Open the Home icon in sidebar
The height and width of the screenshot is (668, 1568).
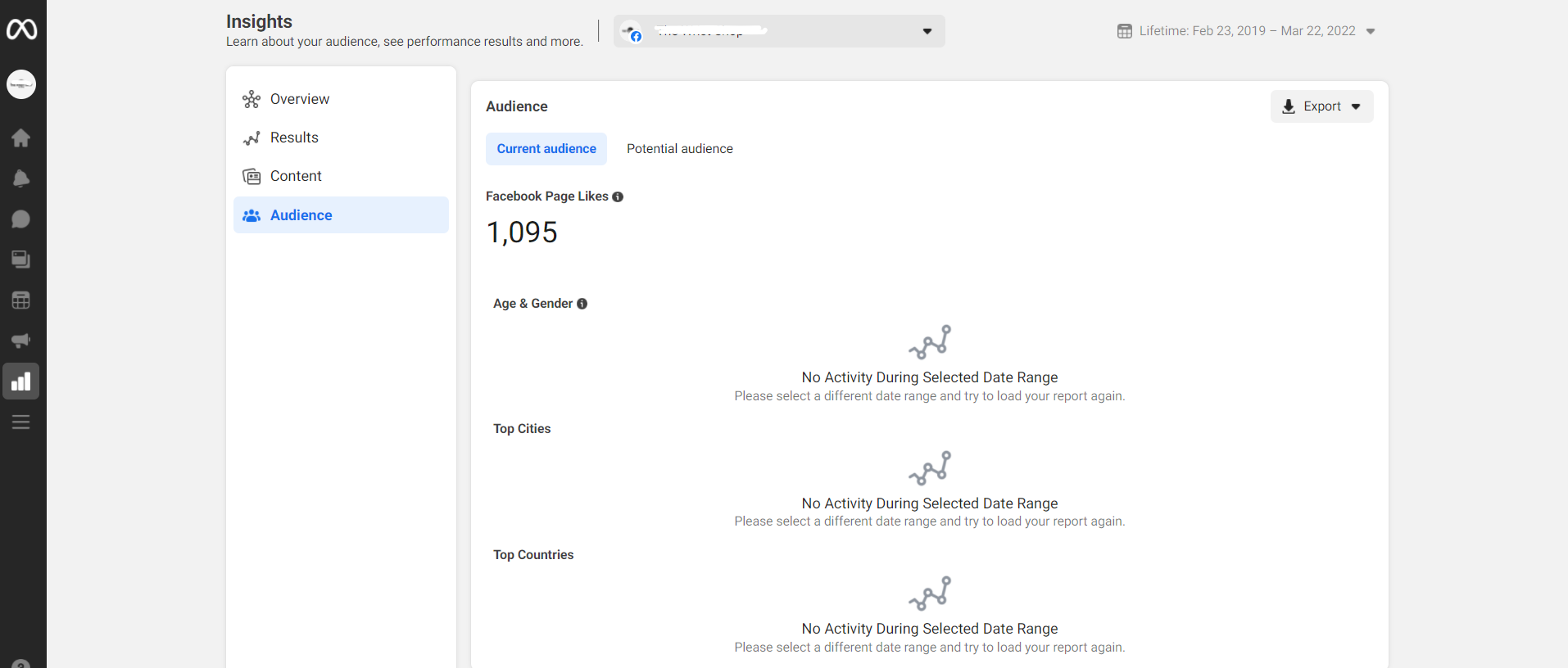point(21,138)
